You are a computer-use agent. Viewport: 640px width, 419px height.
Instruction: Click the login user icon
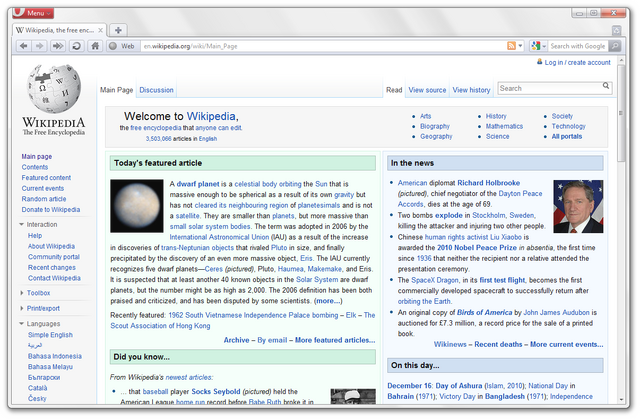tap(540, 62)
